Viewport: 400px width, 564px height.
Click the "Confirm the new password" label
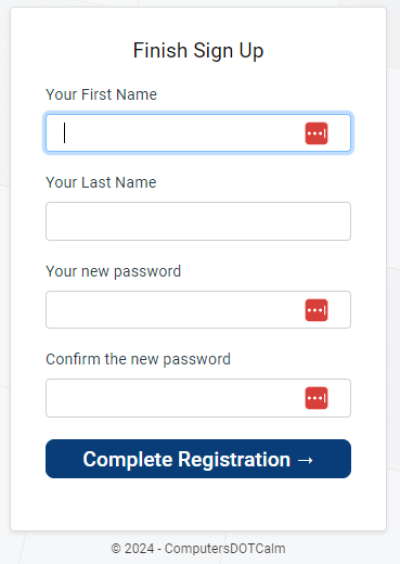138,359
